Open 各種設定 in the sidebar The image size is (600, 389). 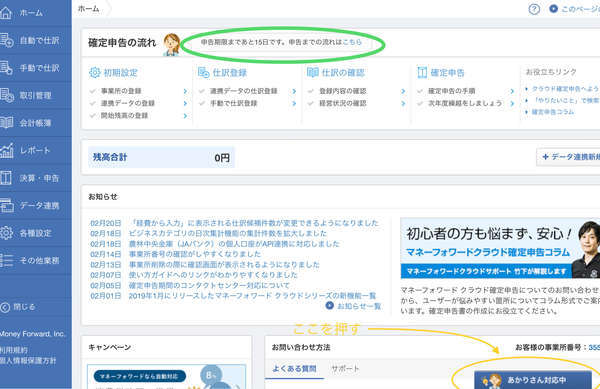tap(35, 233)
